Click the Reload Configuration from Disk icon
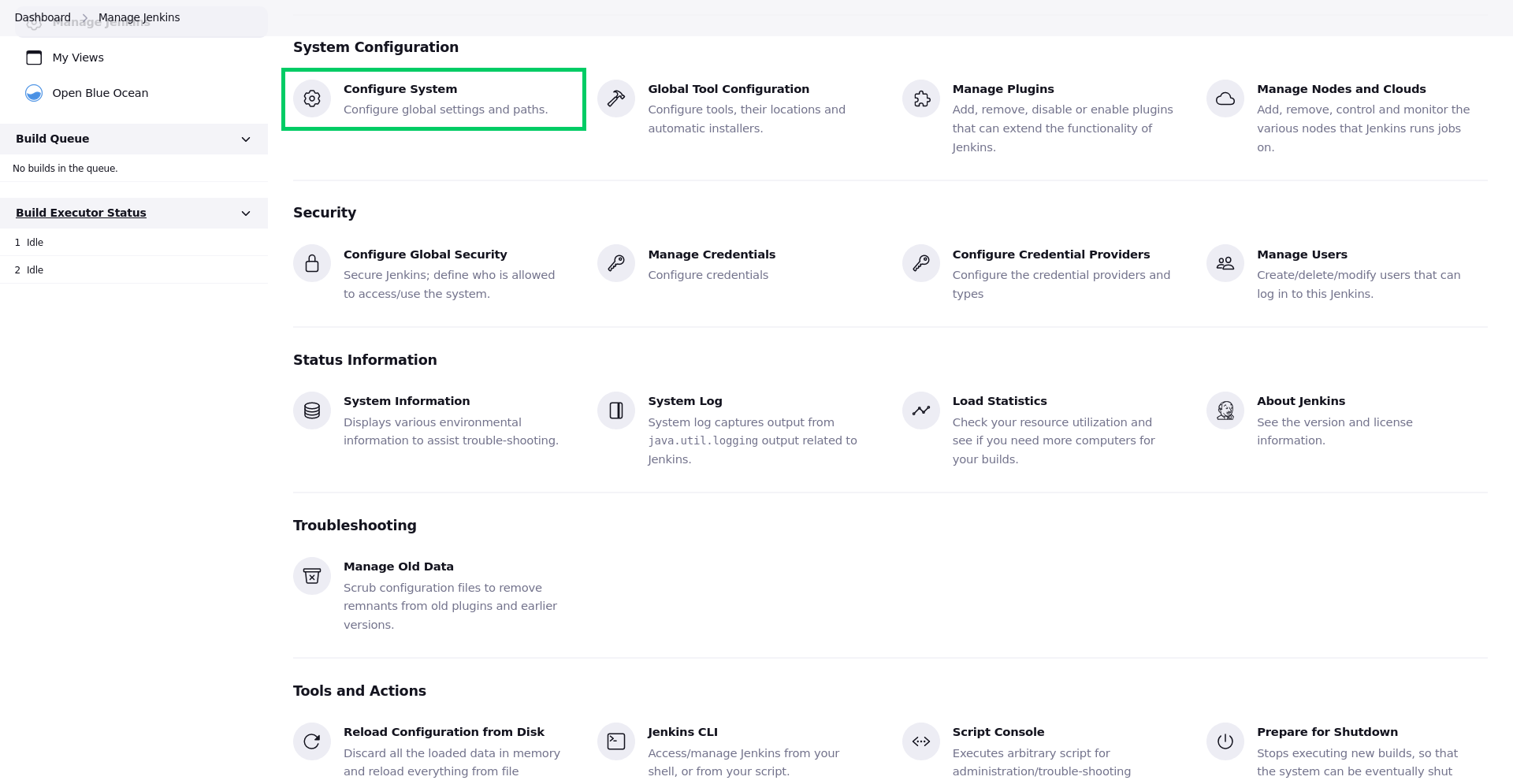Viewport: 1513px width, 784px height. pos(312,741)
